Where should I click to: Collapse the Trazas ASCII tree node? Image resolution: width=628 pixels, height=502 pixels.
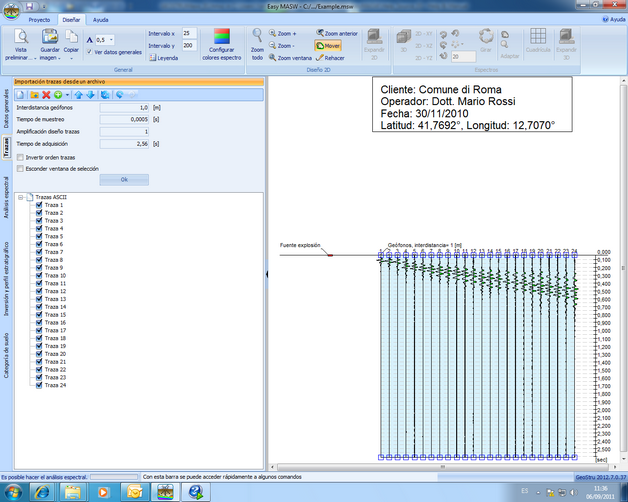tap(20, 197)
